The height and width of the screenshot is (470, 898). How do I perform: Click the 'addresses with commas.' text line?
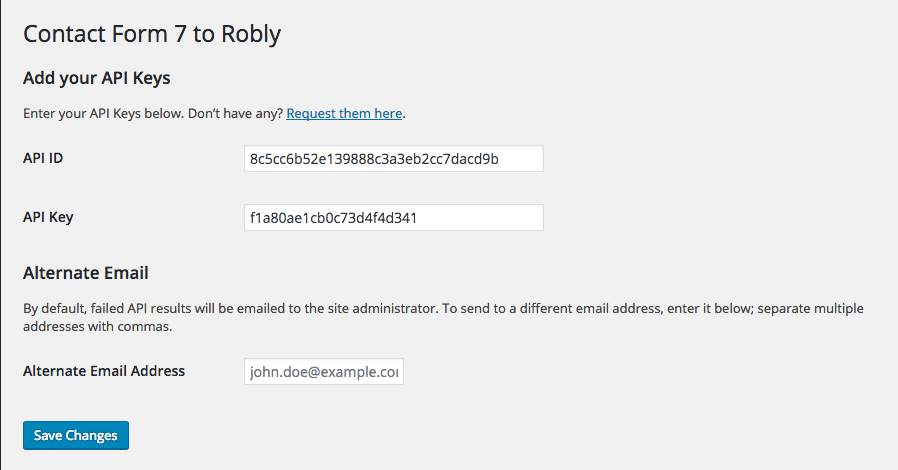[x=97, y=327]
